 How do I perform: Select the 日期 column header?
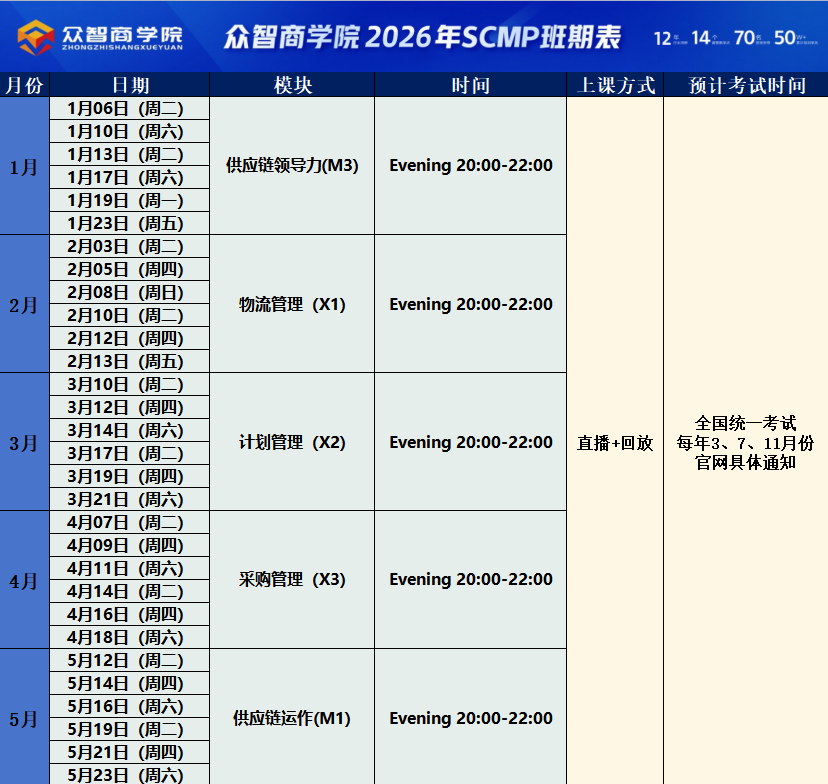pyautogui.click(x=130, y=85)
